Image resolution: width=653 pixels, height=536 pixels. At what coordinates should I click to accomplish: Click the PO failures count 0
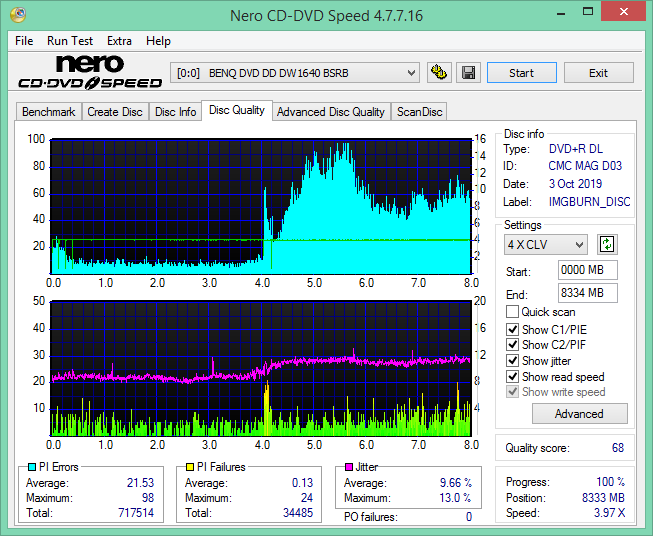pyautogui.click(x=469, y=517)
